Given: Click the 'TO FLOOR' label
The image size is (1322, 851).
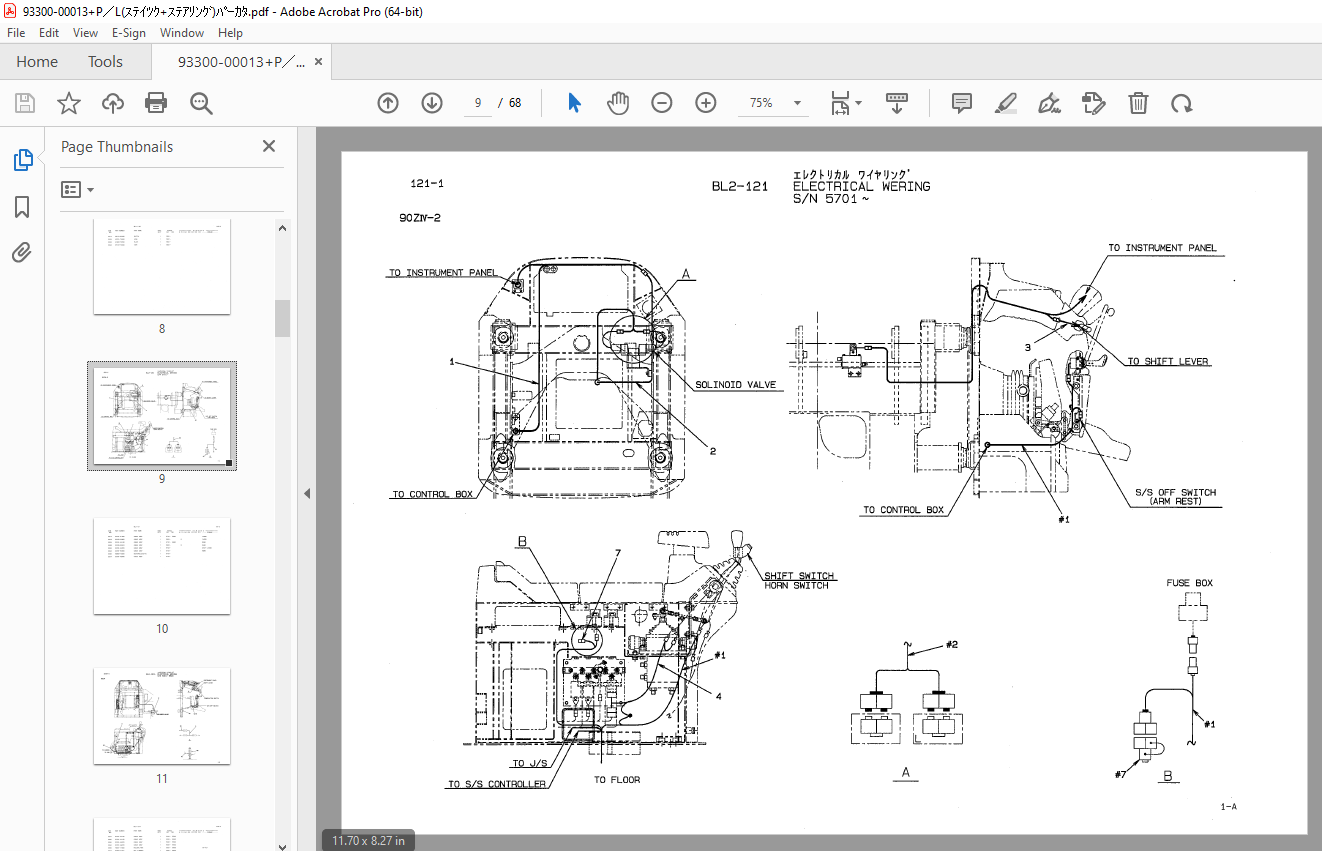Looking at the screenshot, I should 617,779.
